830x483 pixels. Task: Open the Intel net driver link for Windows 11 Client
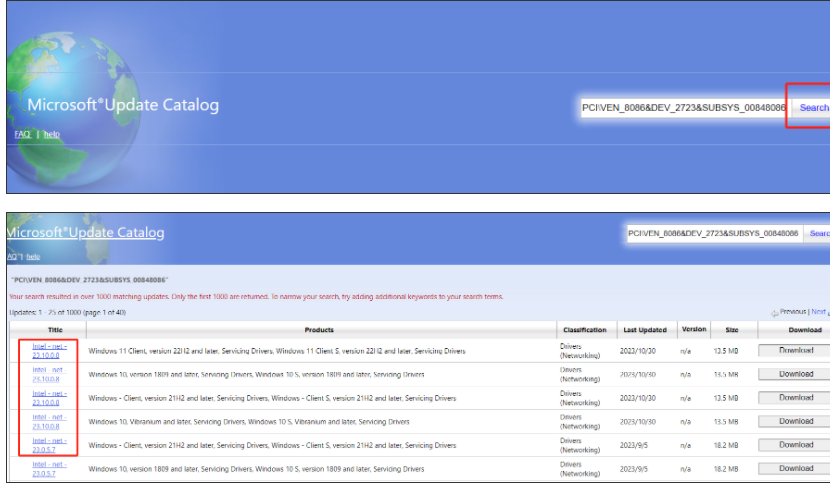[x=49, y=351]
